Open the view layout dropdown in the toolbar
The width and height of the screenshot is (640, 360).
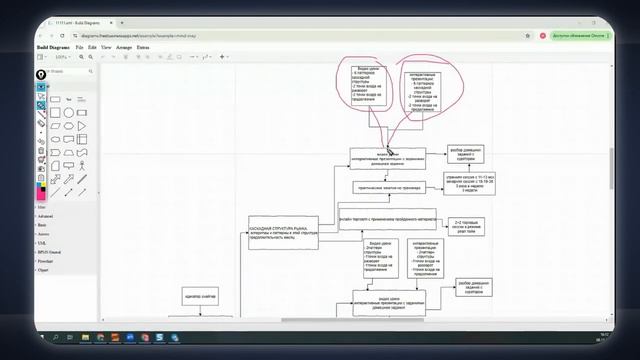(x=42, y=57)
